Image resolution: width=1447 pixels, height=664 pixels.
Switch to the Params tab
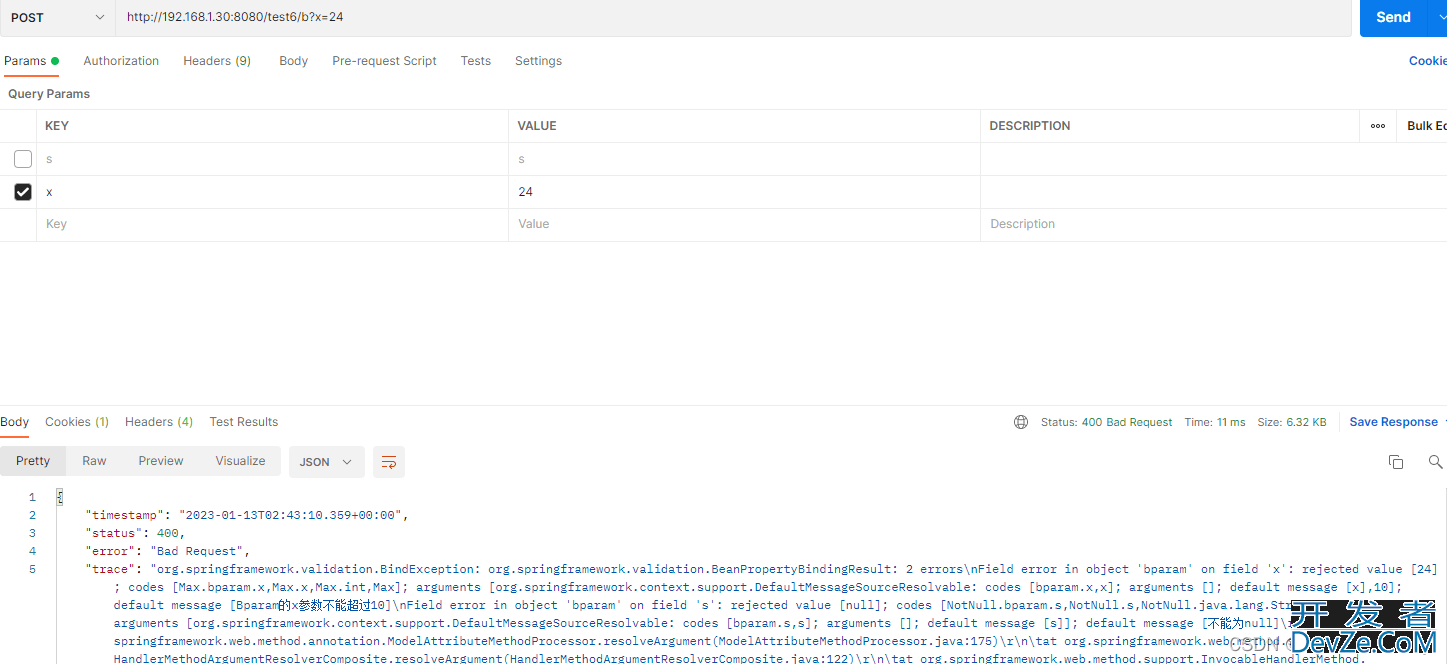[31, 61]
